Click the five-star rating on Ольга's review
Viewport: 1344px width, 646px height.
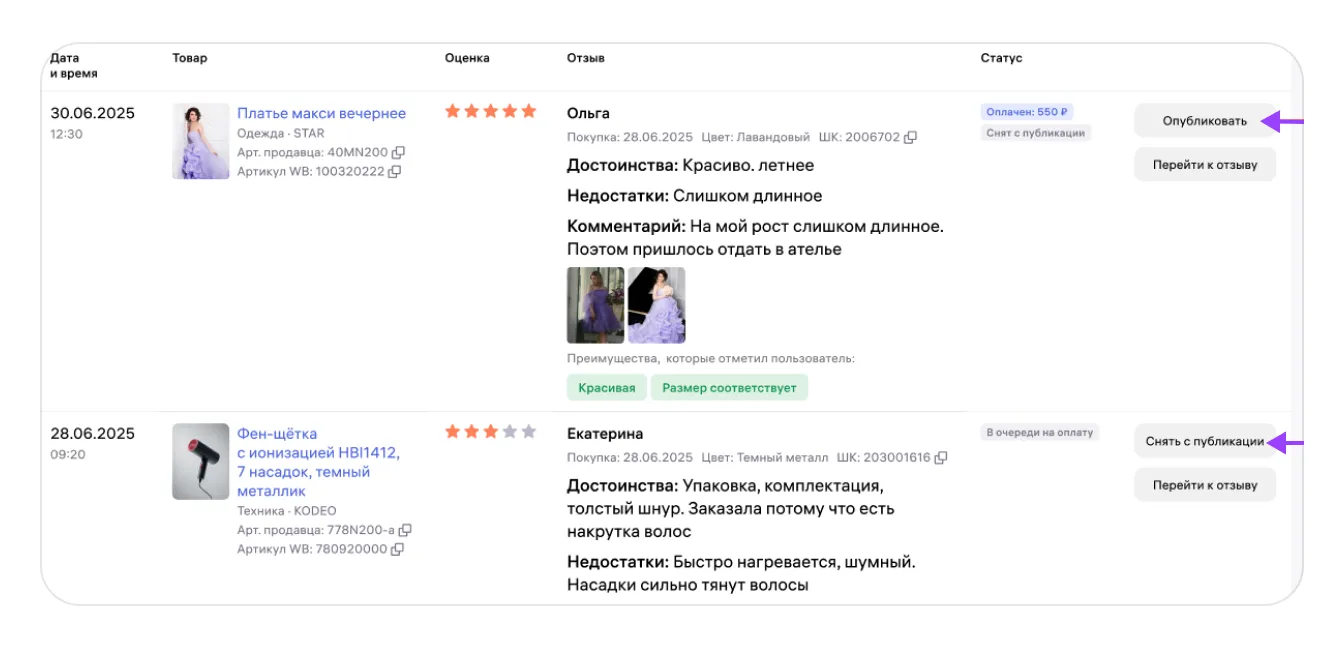pos(490,112)
